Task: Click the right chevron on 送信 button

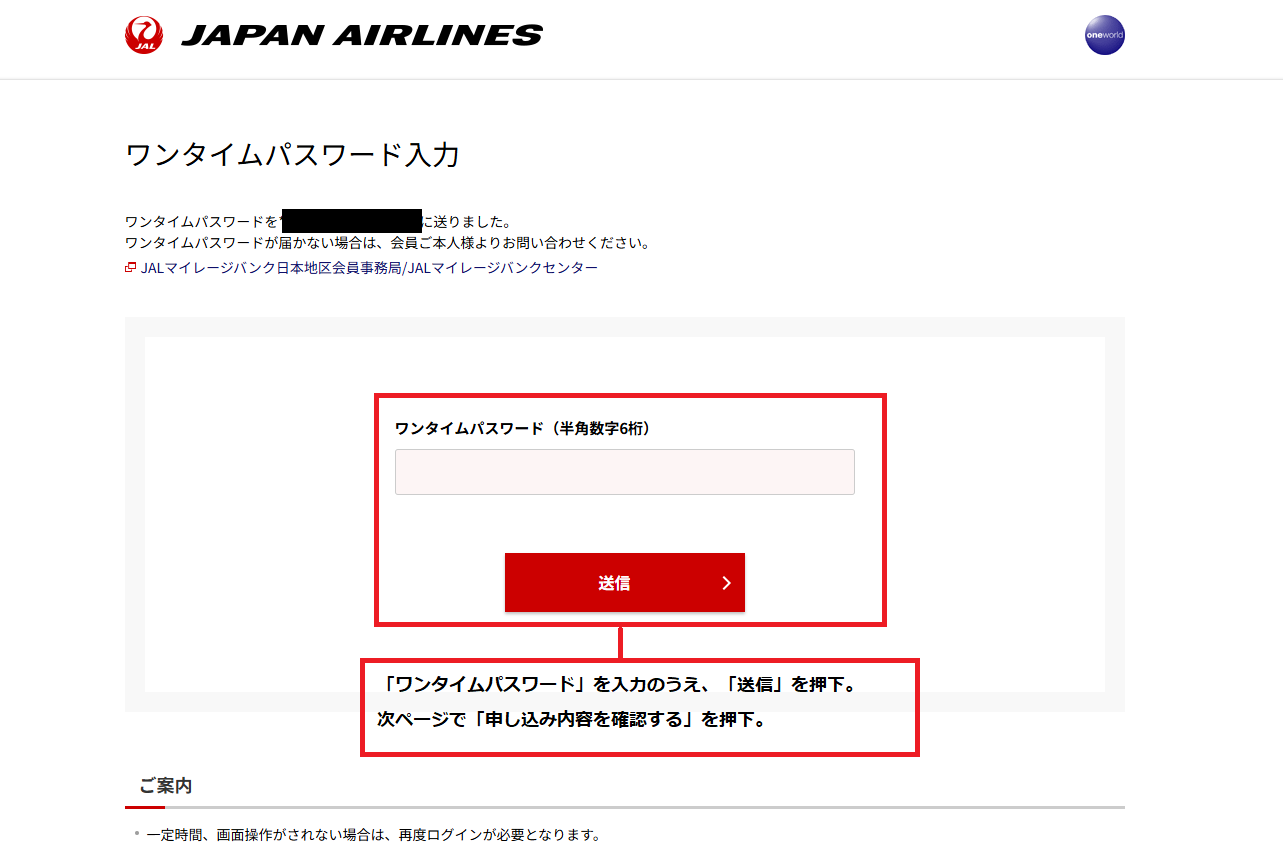Action: 726,583
